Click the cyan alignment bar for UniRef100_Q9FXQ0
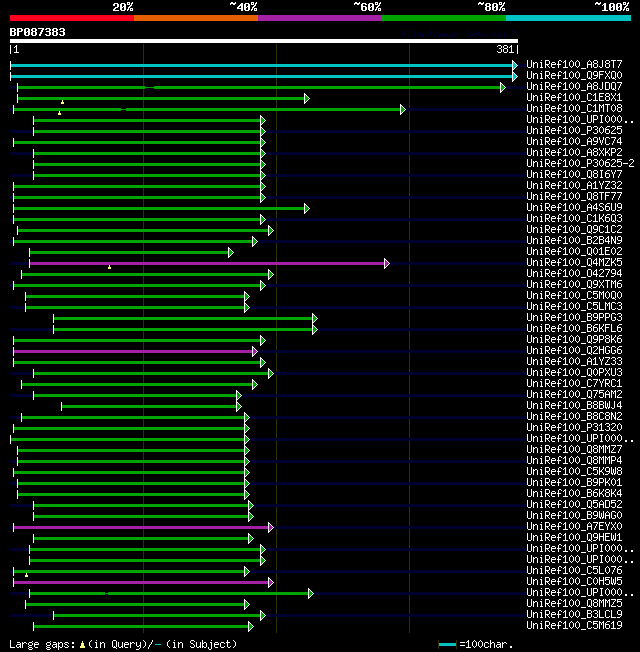The image size is (640, 652). click(x=264, y=77)
